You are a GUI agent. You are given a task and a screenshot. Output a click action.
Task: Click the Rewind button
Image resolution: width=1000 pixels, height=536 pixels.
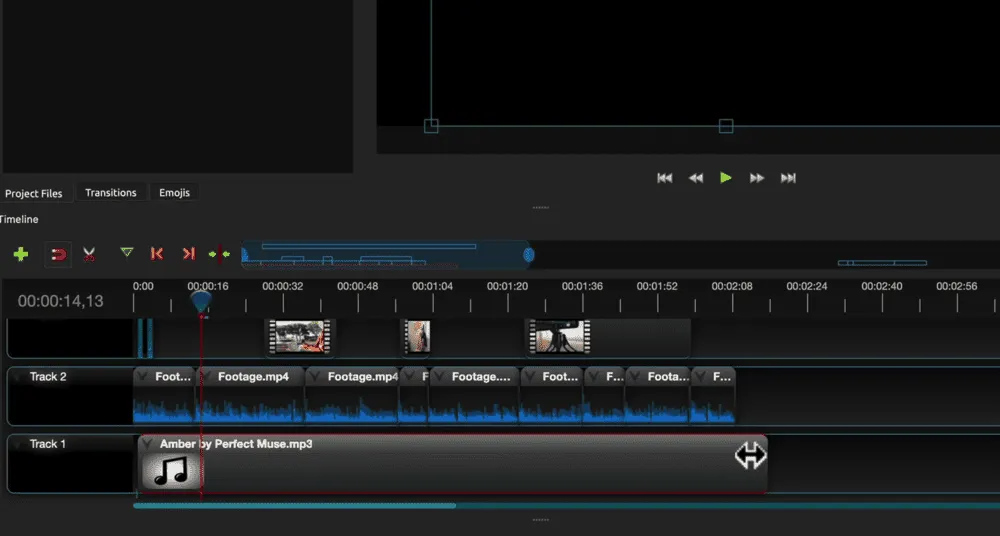click(696, 178)
